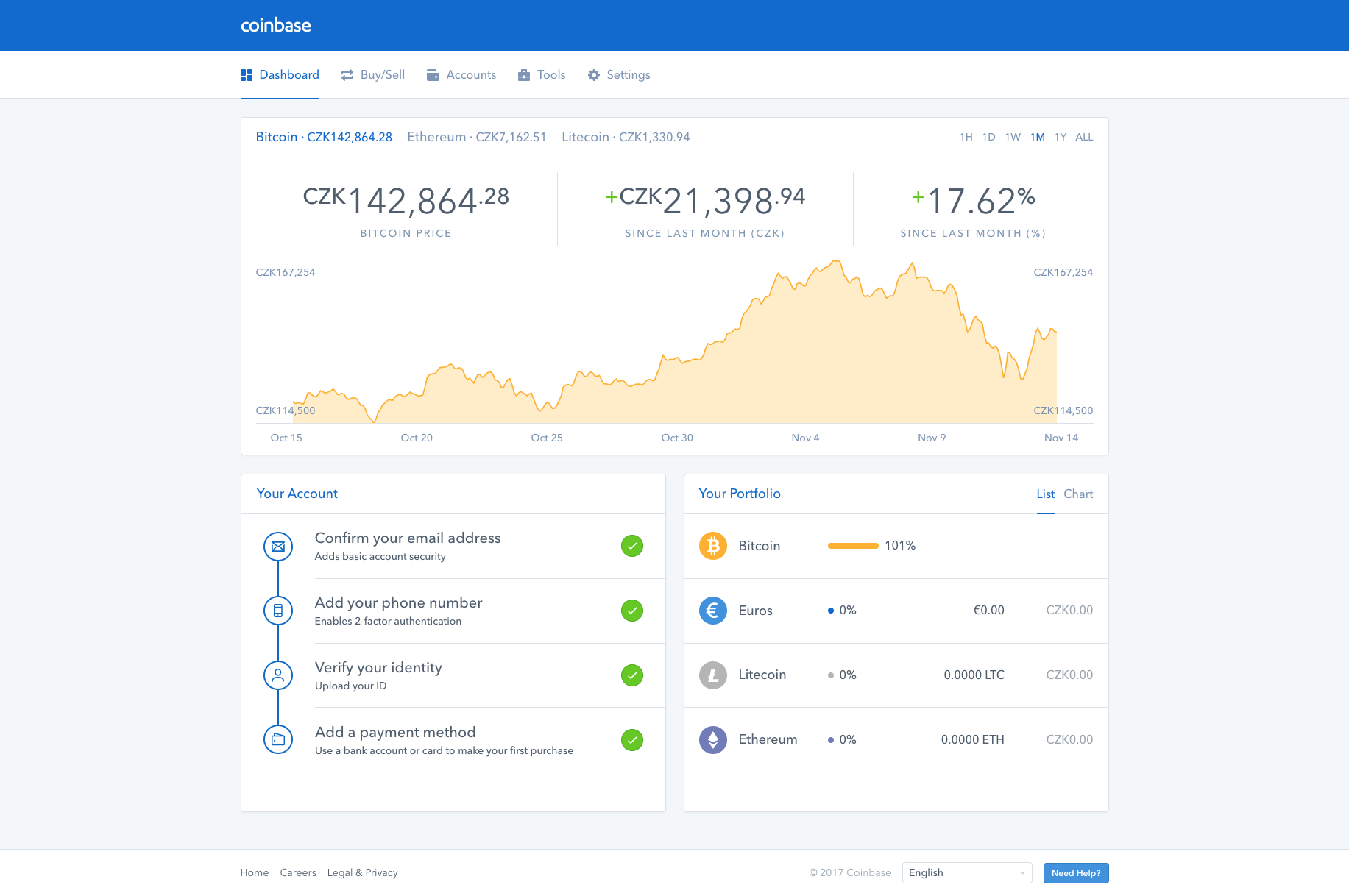Click the Nov 9 axis label
This screenshot has width=1349, height=896.
pos(932,438)
